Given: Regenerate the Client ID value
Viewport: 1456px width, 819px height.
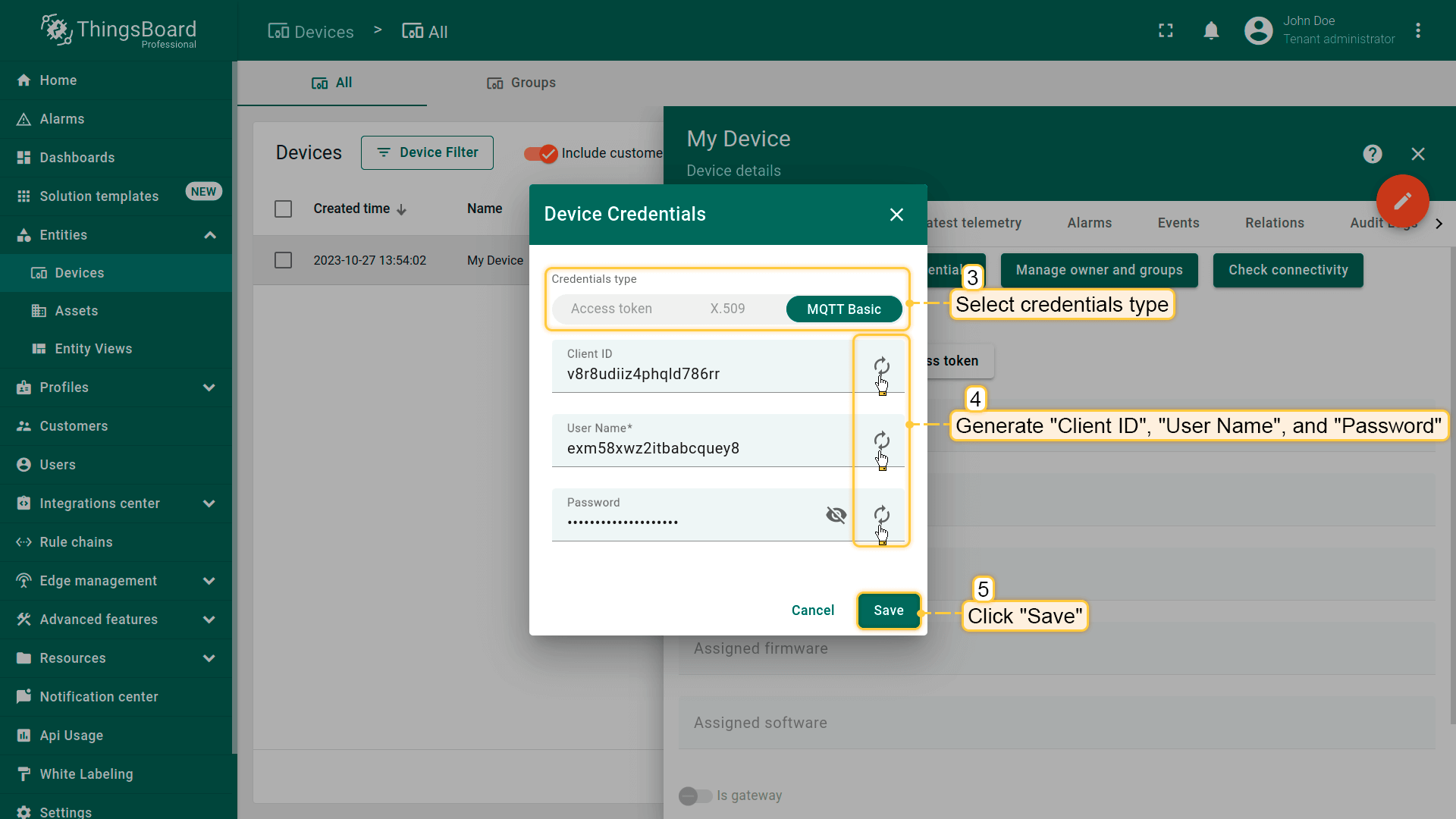Looking at the screenshot, I should pyautogui.click(x=881, y=366).
